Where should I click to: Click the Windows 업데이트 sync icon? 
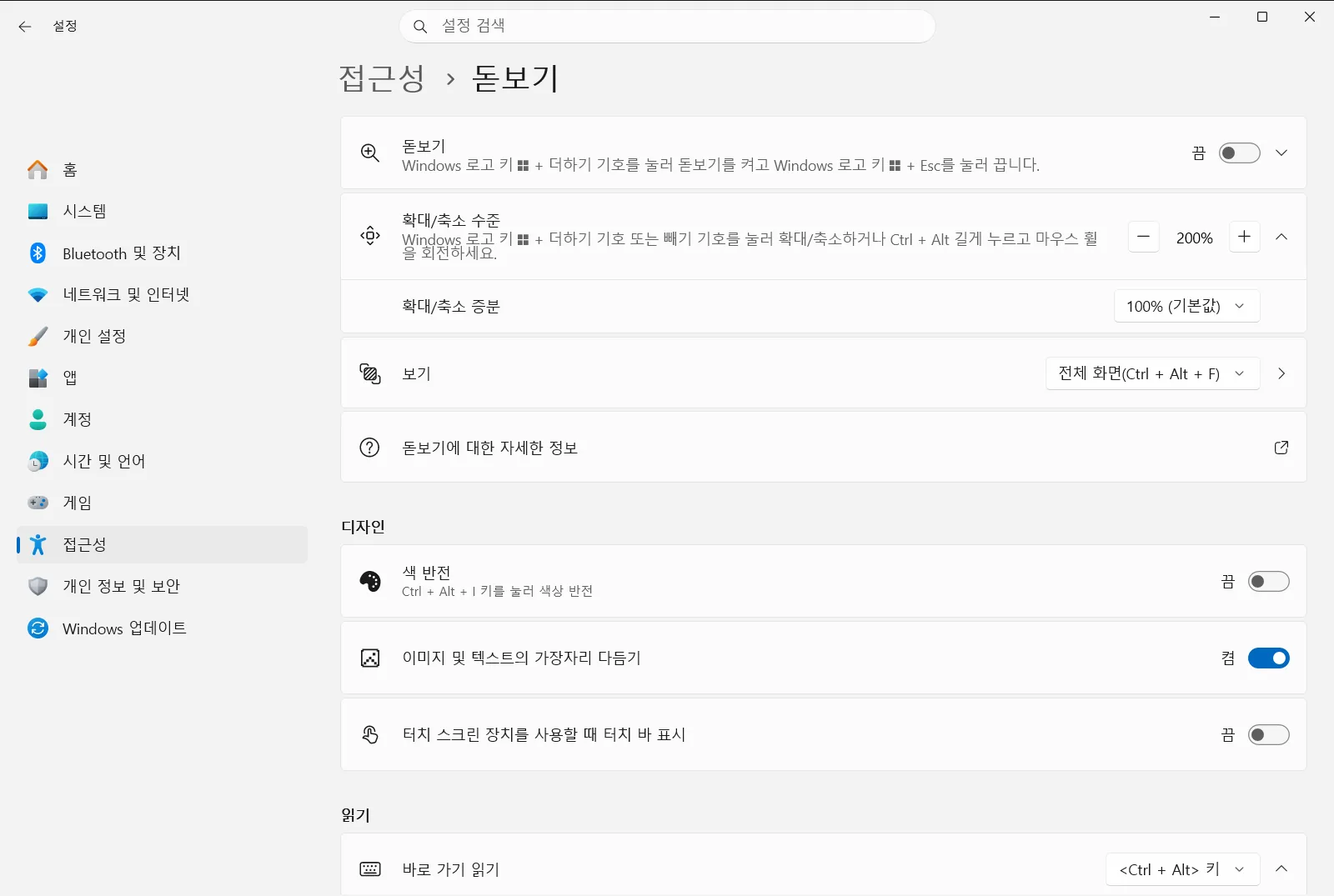[x=38, y=628]
